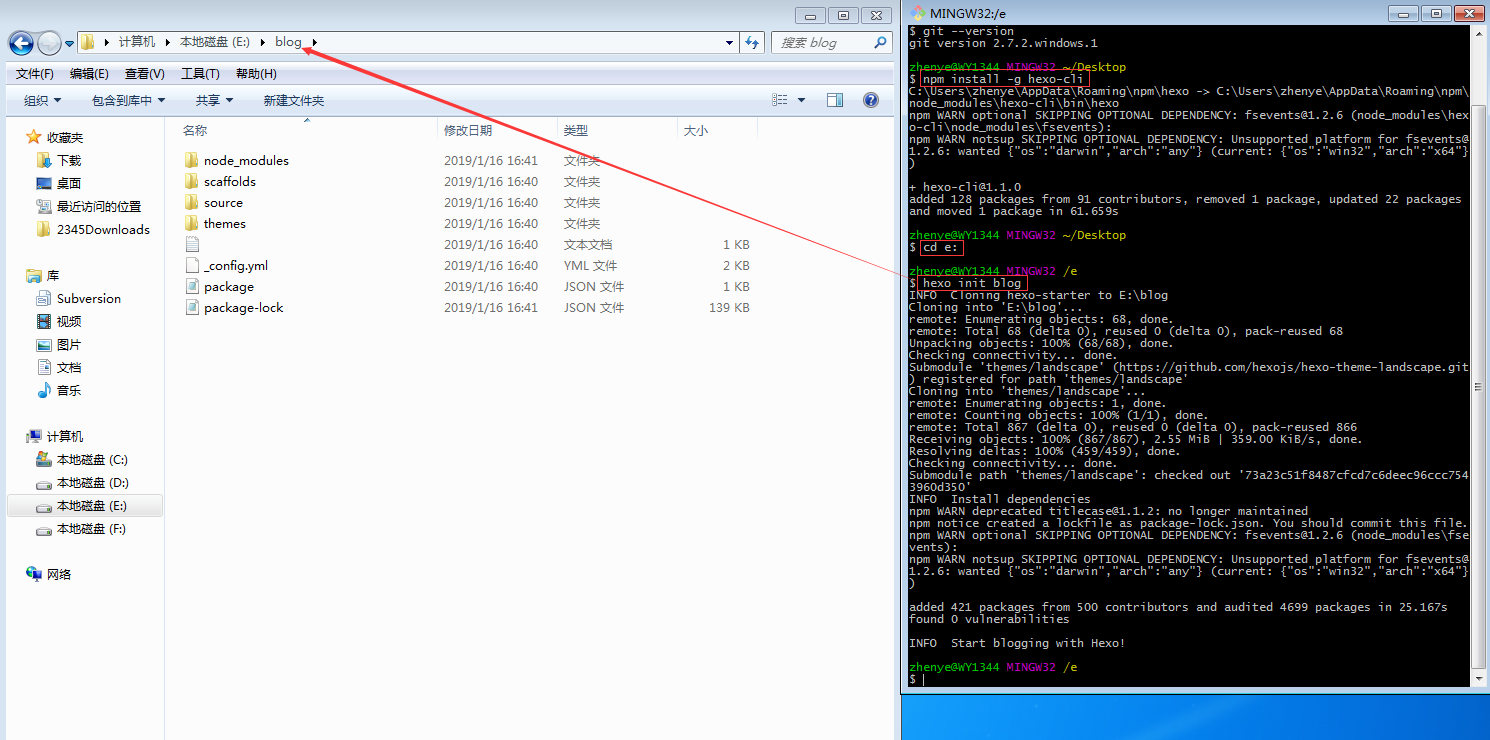Screen dimensions: 1490x740
Task: Click the YML 文件 type cell
Action: point(590,266)
